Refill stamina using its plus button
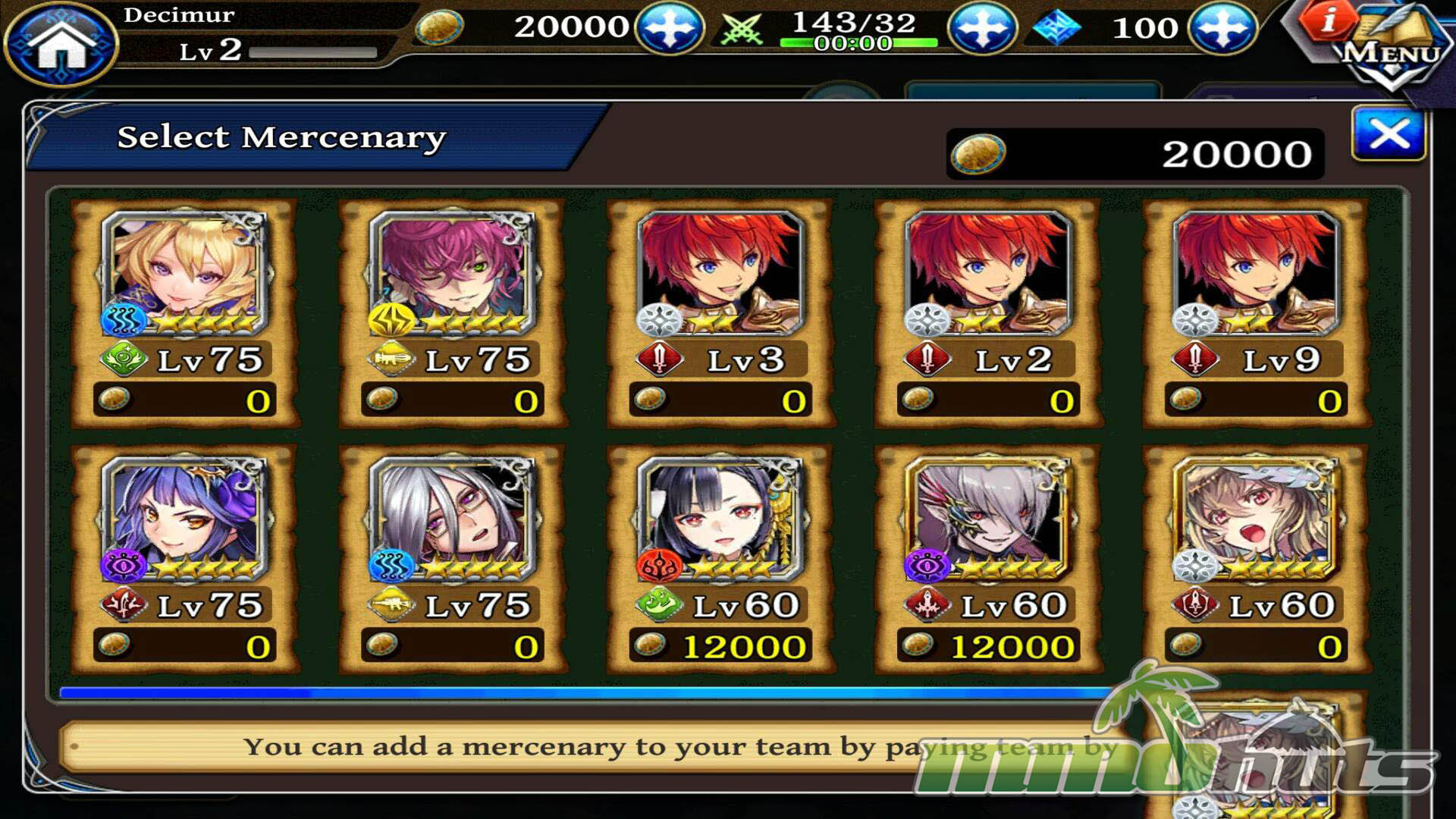Screen dimensions: 1456x819 (982, 28)
